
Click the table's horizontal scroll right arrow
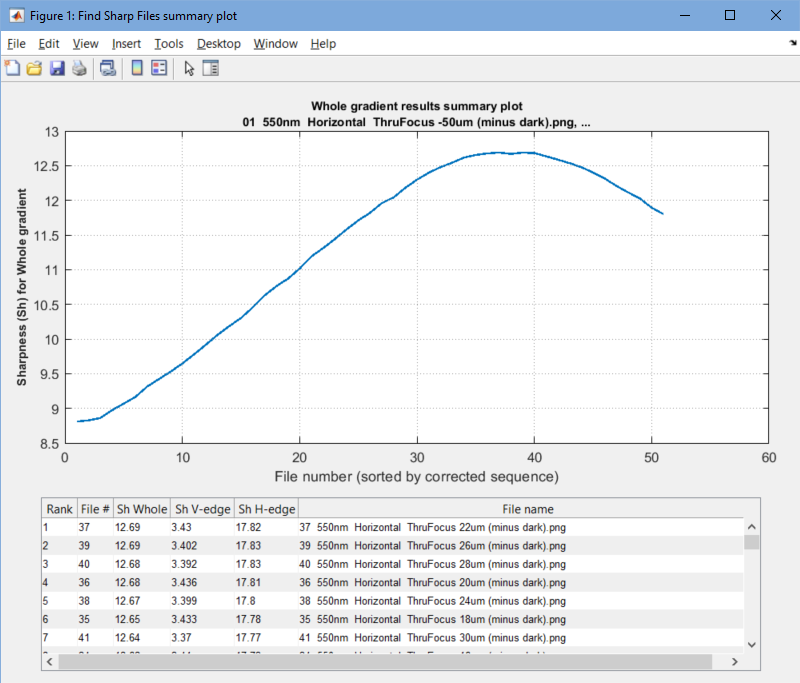[735, 662]
